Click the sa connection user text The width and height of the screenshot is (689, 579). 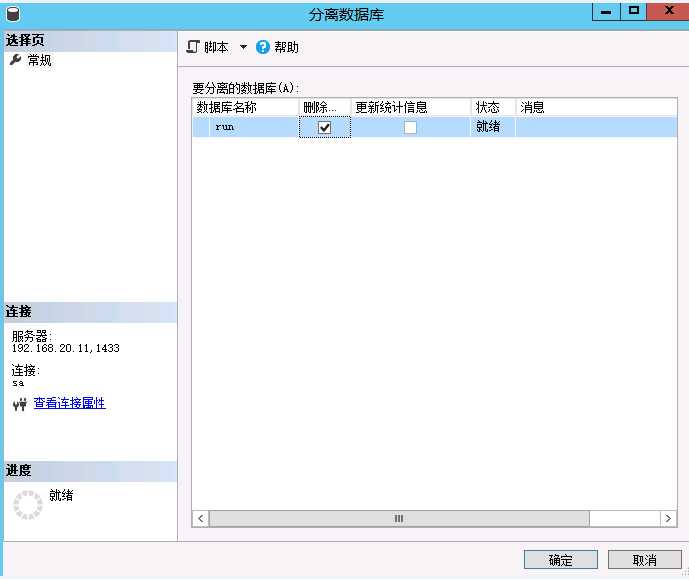(18, 383)
